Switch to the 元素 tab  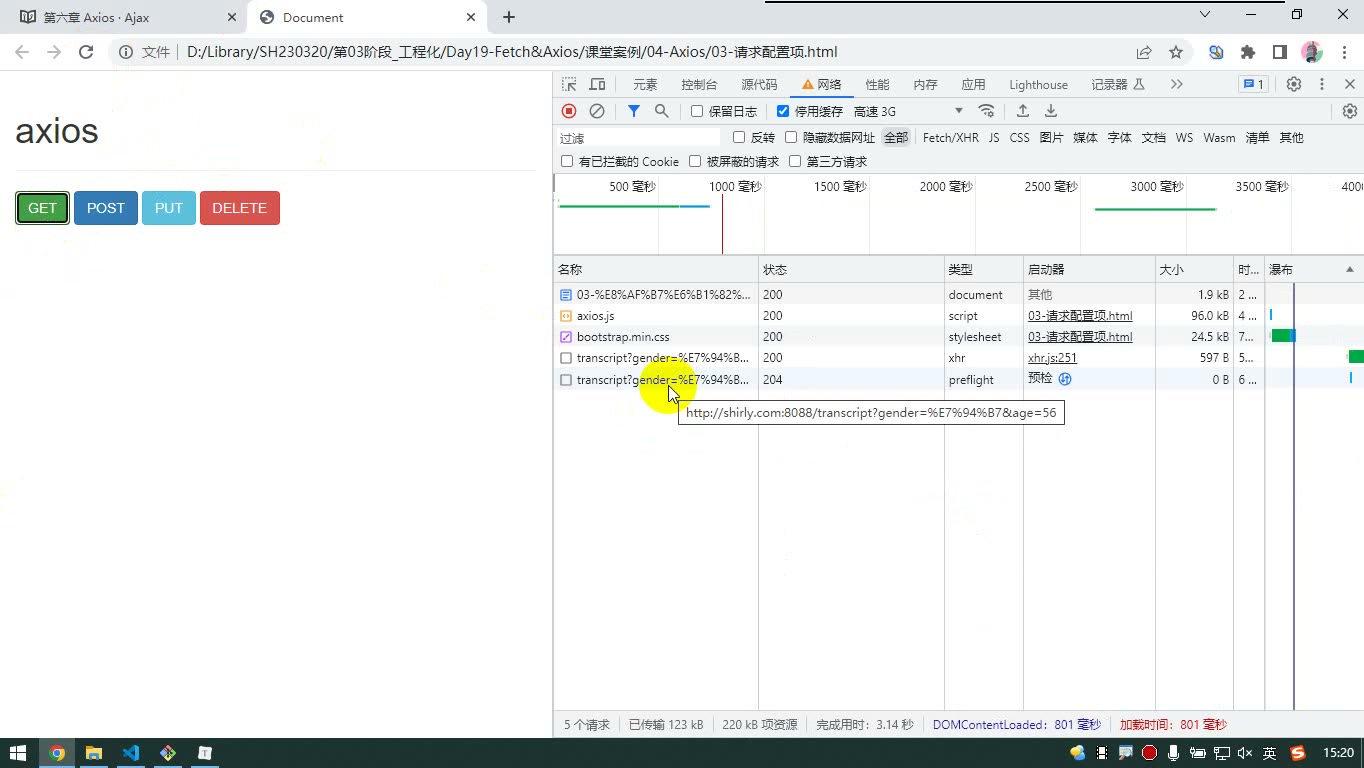tap(645, 85)
